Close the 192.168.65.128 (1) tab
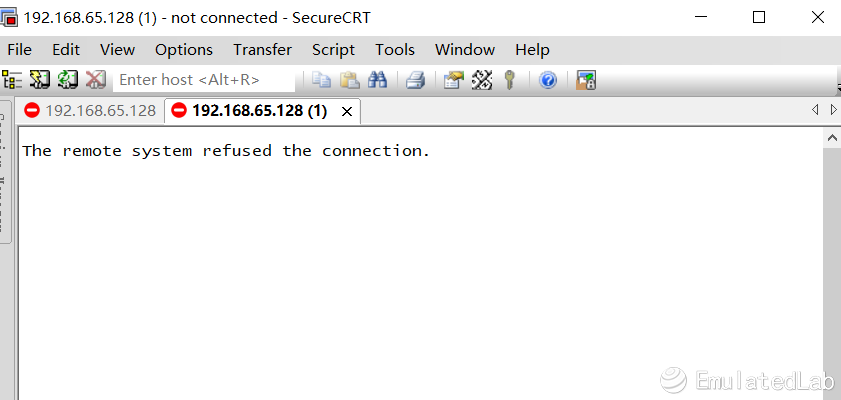This screenshot has width=841, height=400. (347, 112)
